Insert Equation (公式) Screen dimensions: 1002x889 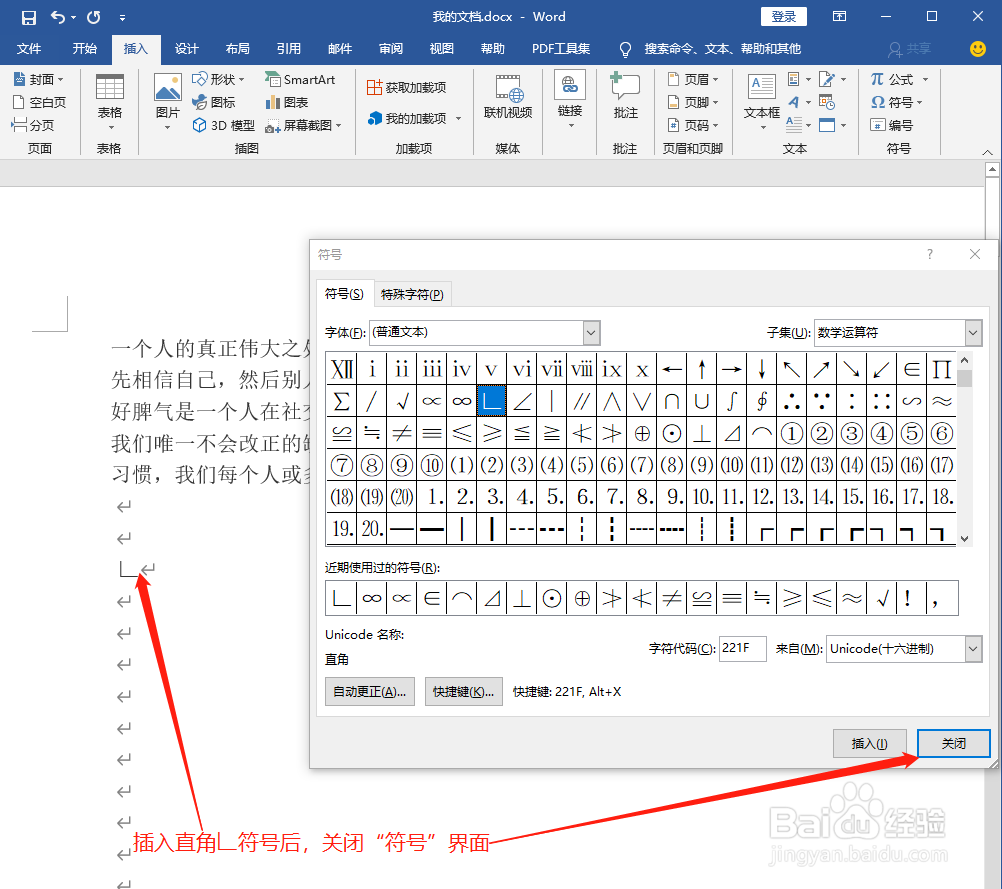[x=899, y=79]
